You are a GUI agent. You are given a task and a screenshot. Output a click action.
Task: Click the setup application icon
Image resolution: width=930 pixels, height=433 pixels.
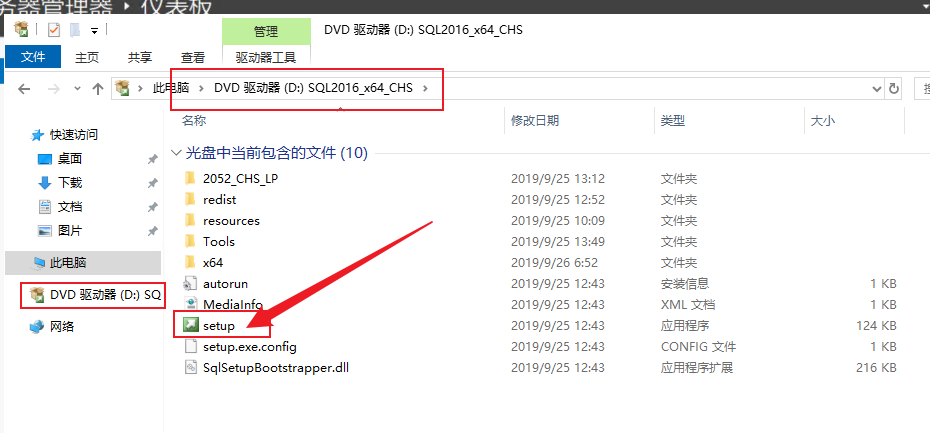pos(190,325)
